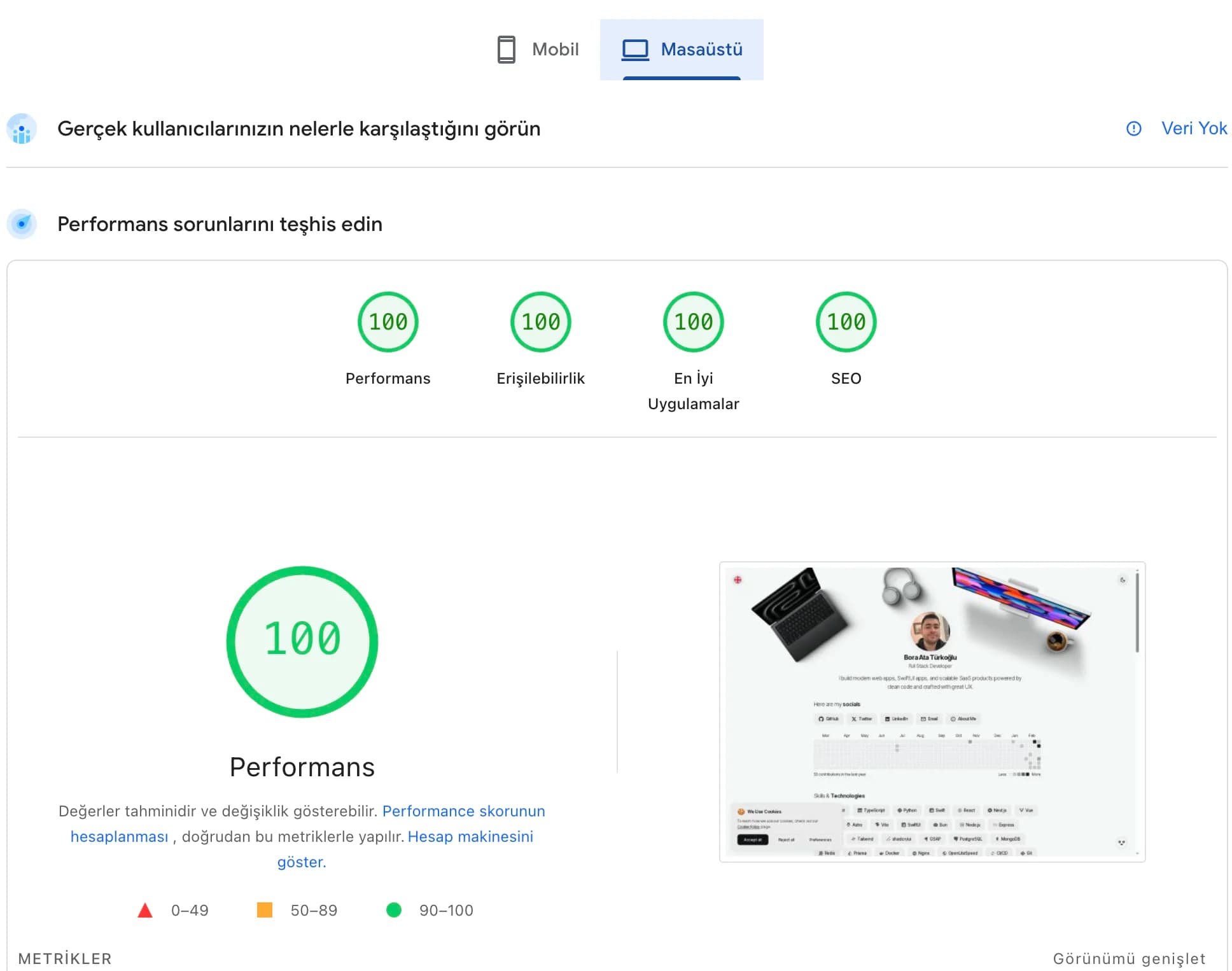This screenshot has height=971, width=1232.
Task: Open the Veri Yok link
Action: pos(1194,129)
